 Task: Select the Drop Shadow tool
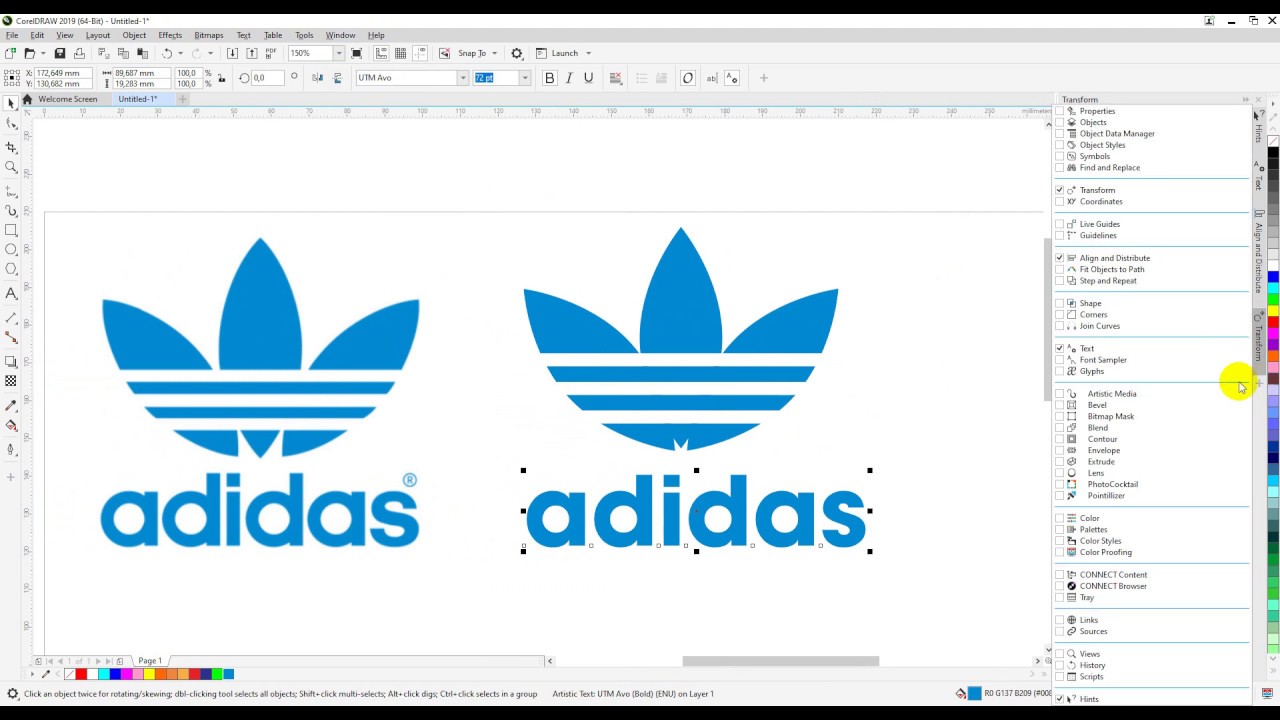[x=11, y=361]
